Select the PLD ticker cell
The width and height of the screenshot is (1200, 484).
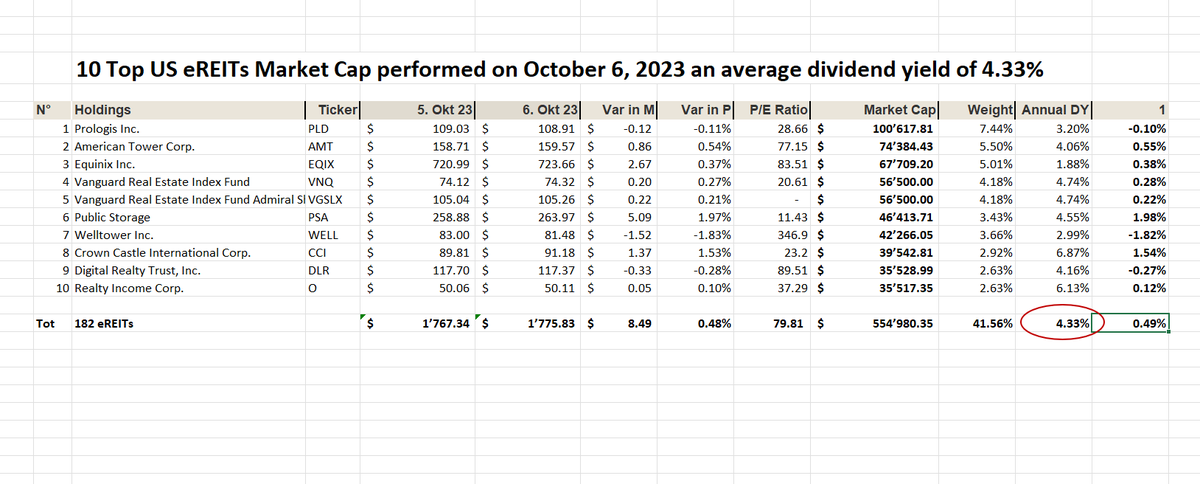(x=319, y=129)
